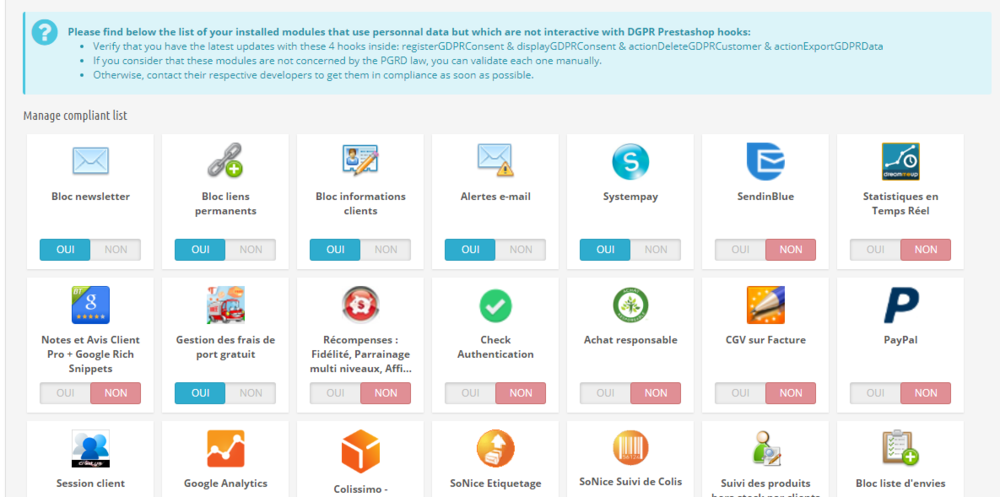
Task: Set Statistiques en Temps Réel to OUI
Action: tap(876, 249)
